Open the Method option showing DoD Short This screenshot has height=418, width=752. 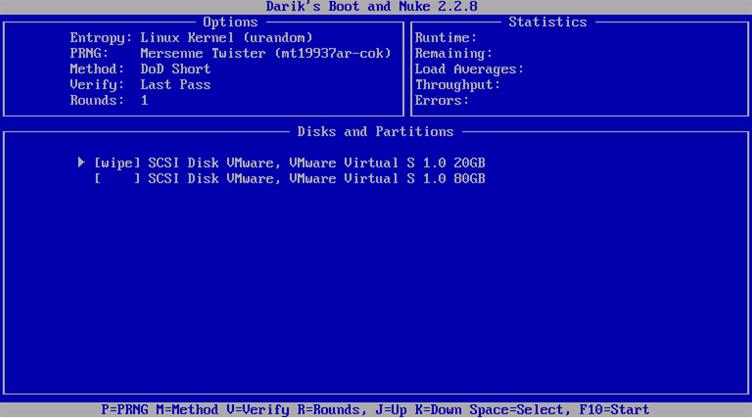(175, 69)
